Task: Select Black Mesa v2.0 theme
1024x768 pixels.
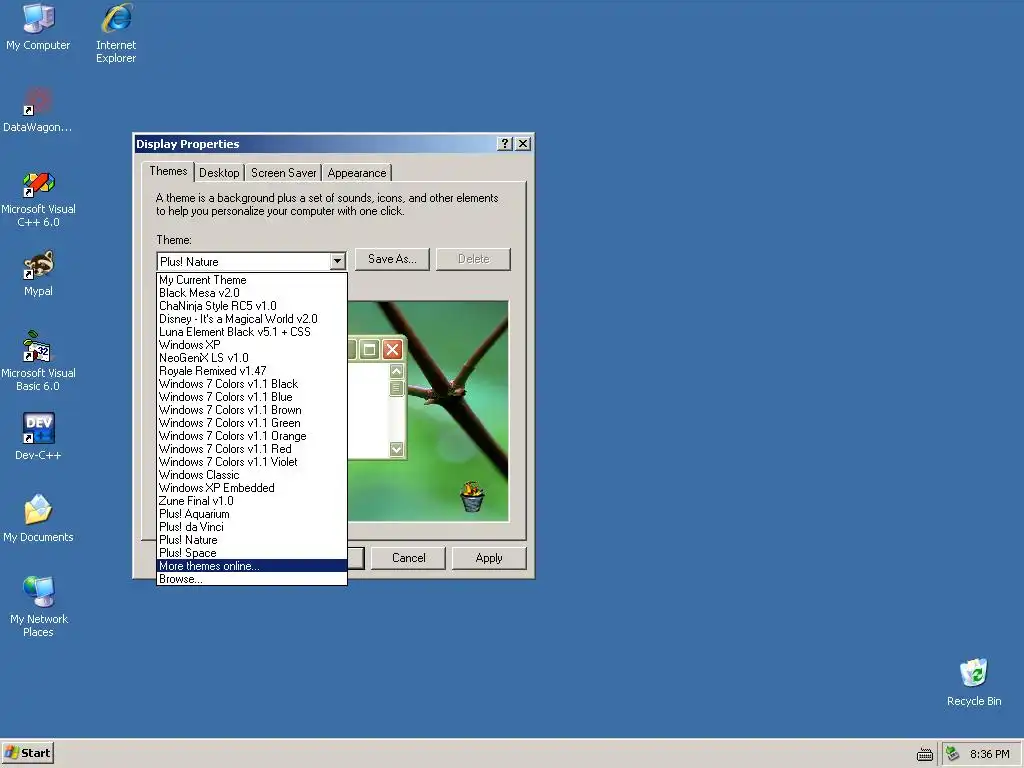Action: [251, 293]
